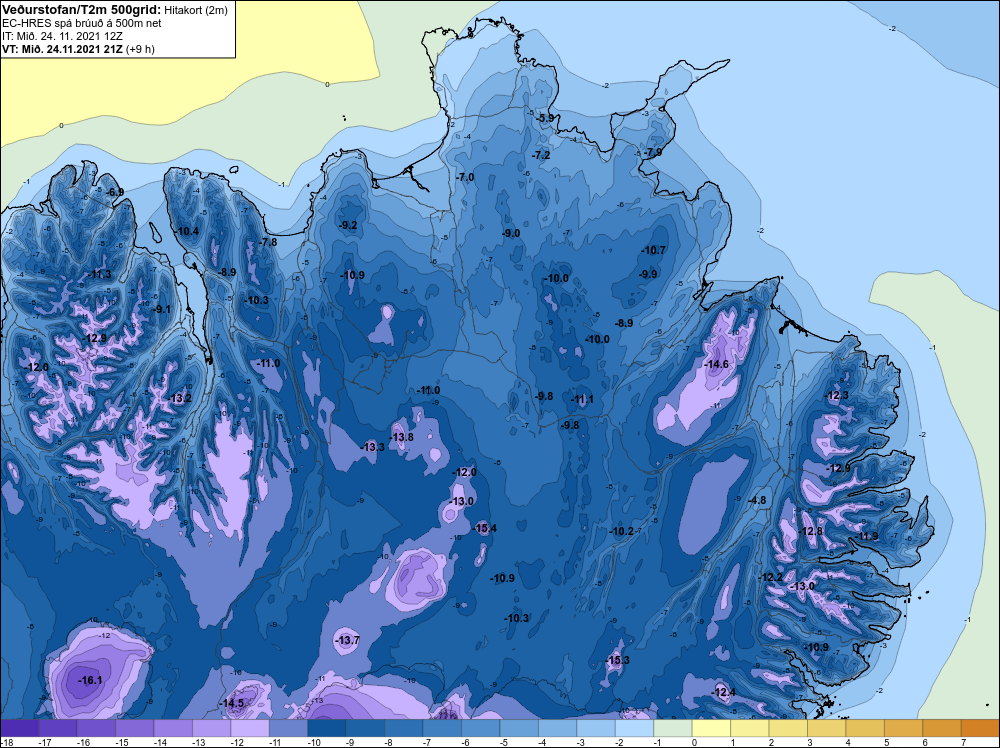Click the -13.7 temperature label

[x=348, y=640]
